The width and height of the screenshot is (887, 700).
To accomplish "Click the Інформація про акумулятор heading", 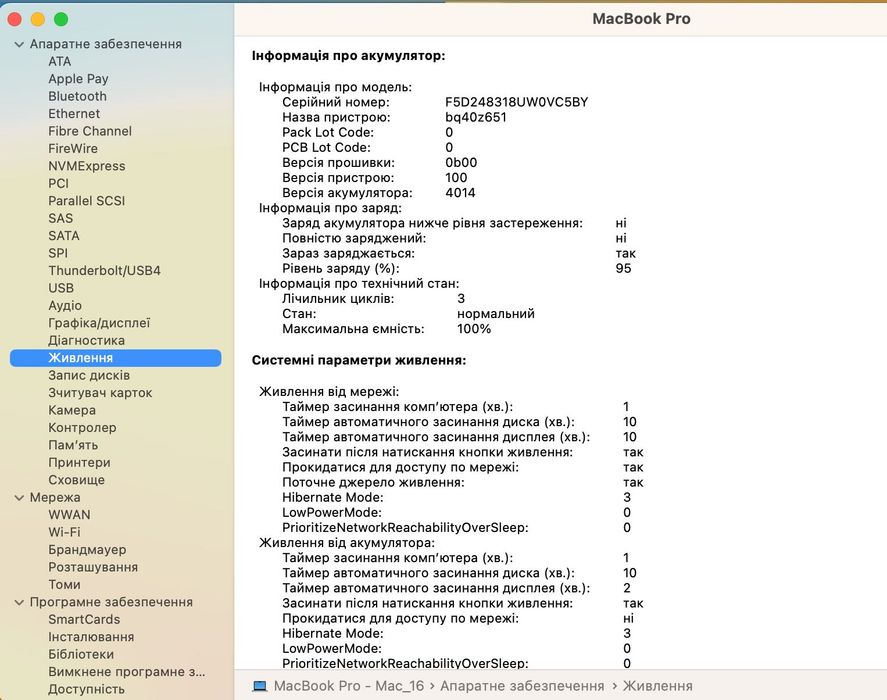I will (348, 56).
